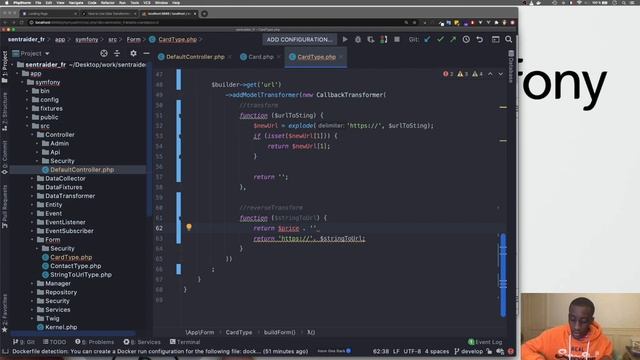Click the lightbulb quick-fix icon on line 62
The height and width of the screenshot is (360, 640).
pyautogui.click(x=189, y=227)
